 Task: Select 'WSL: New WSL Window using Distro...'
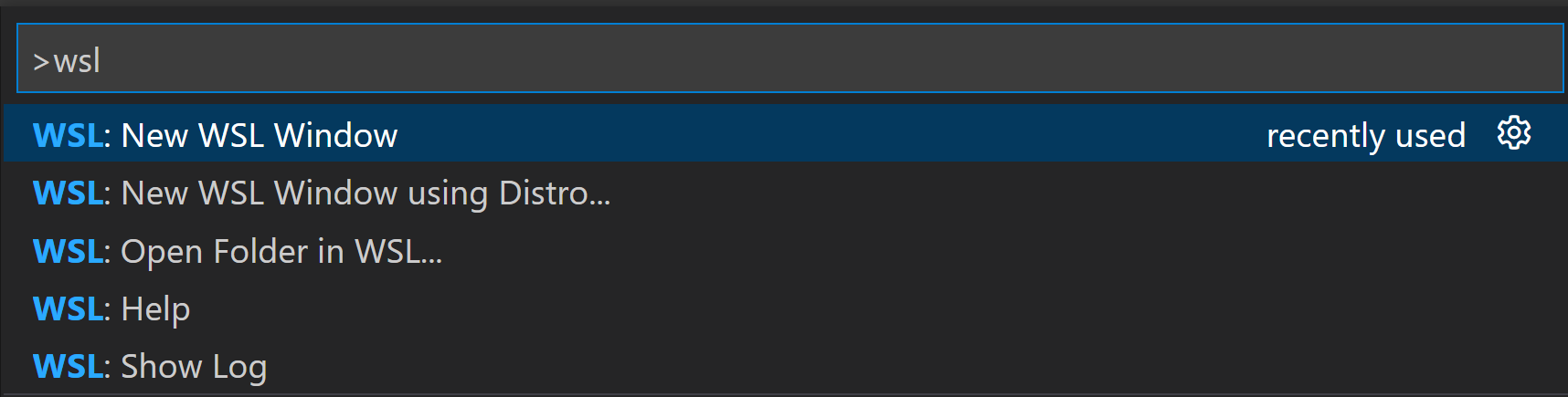(366, 193)
